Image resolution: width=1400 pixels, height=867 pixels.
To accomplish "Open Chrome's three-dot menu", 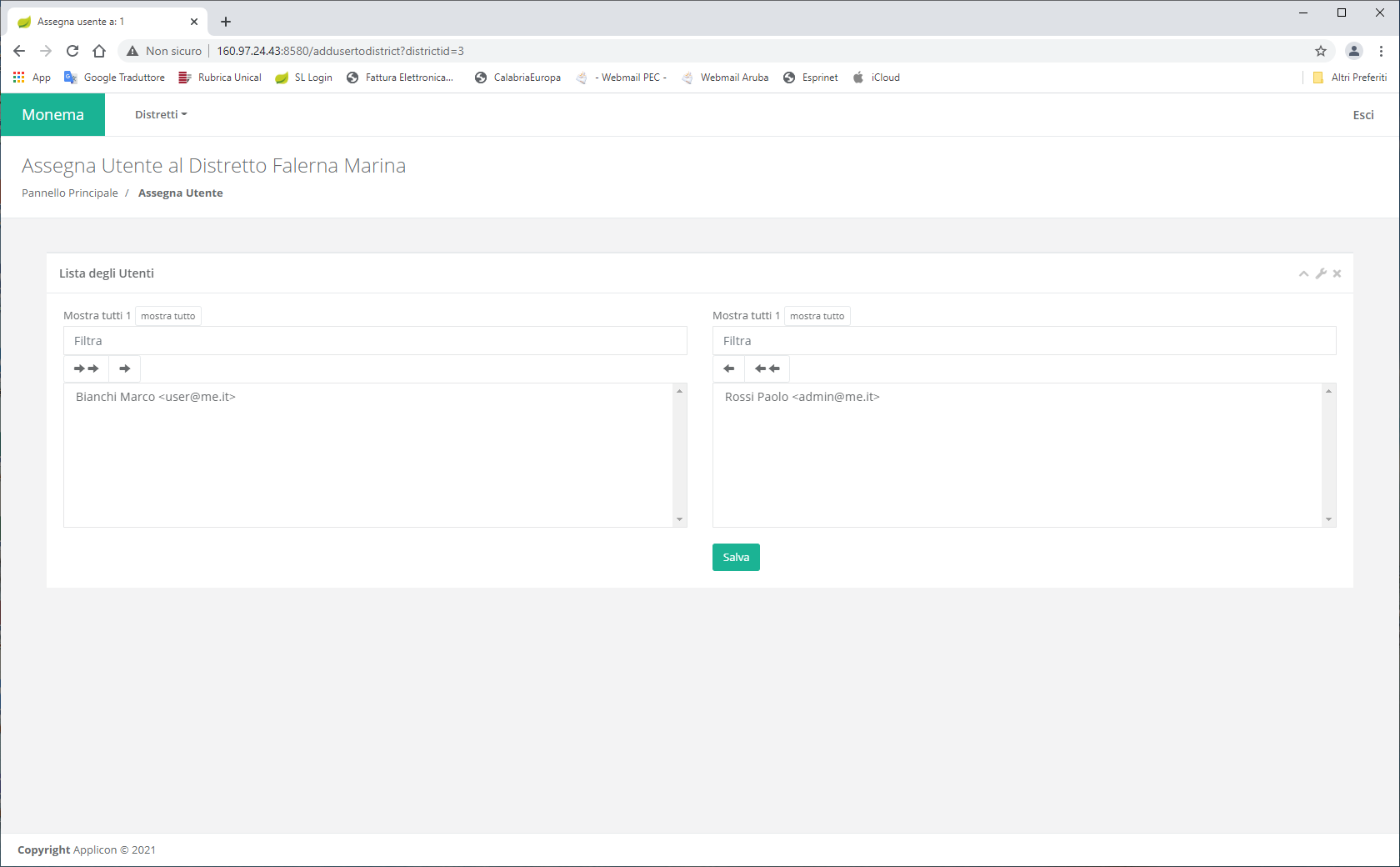I will point(1381,51).
